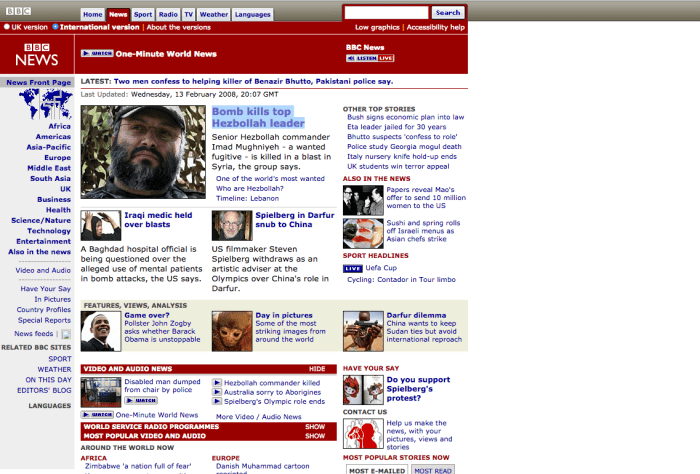This screenshot has height=474, width=700.
Task: Go to Africa section in sidebar
Action: click(59, 126)
